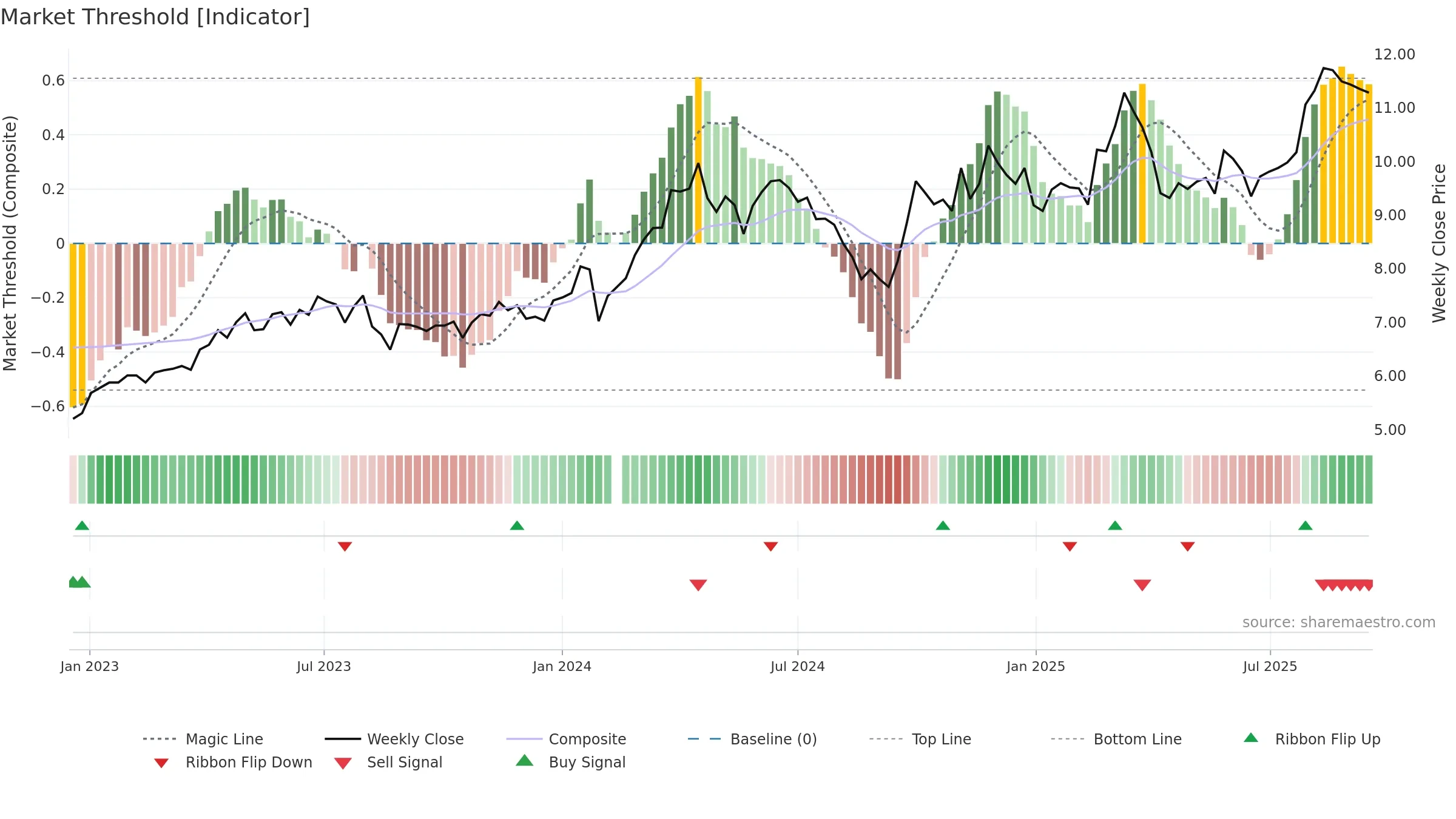The image size is (1456, 819).
Task: Toggle the Magic Line legend entry
Action: click(x=203, y=739)
